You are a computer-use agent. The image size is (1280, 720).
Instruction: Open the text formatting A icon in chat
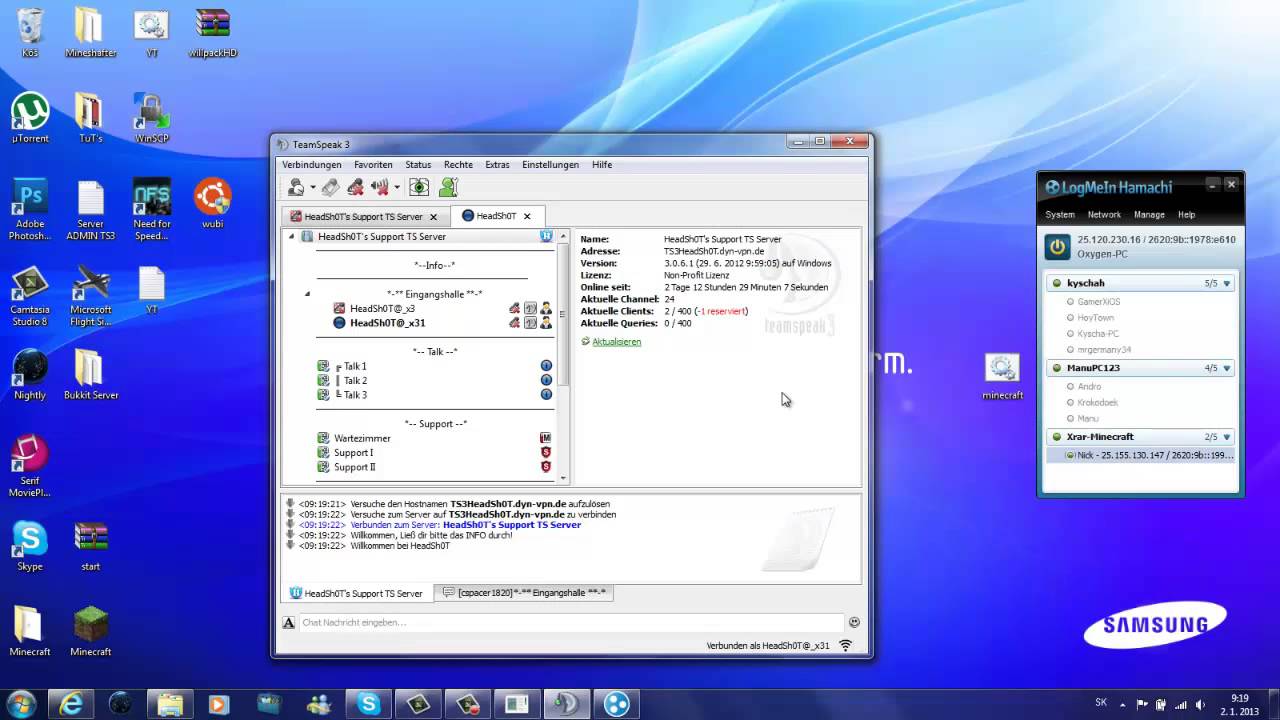click(289, 622)
